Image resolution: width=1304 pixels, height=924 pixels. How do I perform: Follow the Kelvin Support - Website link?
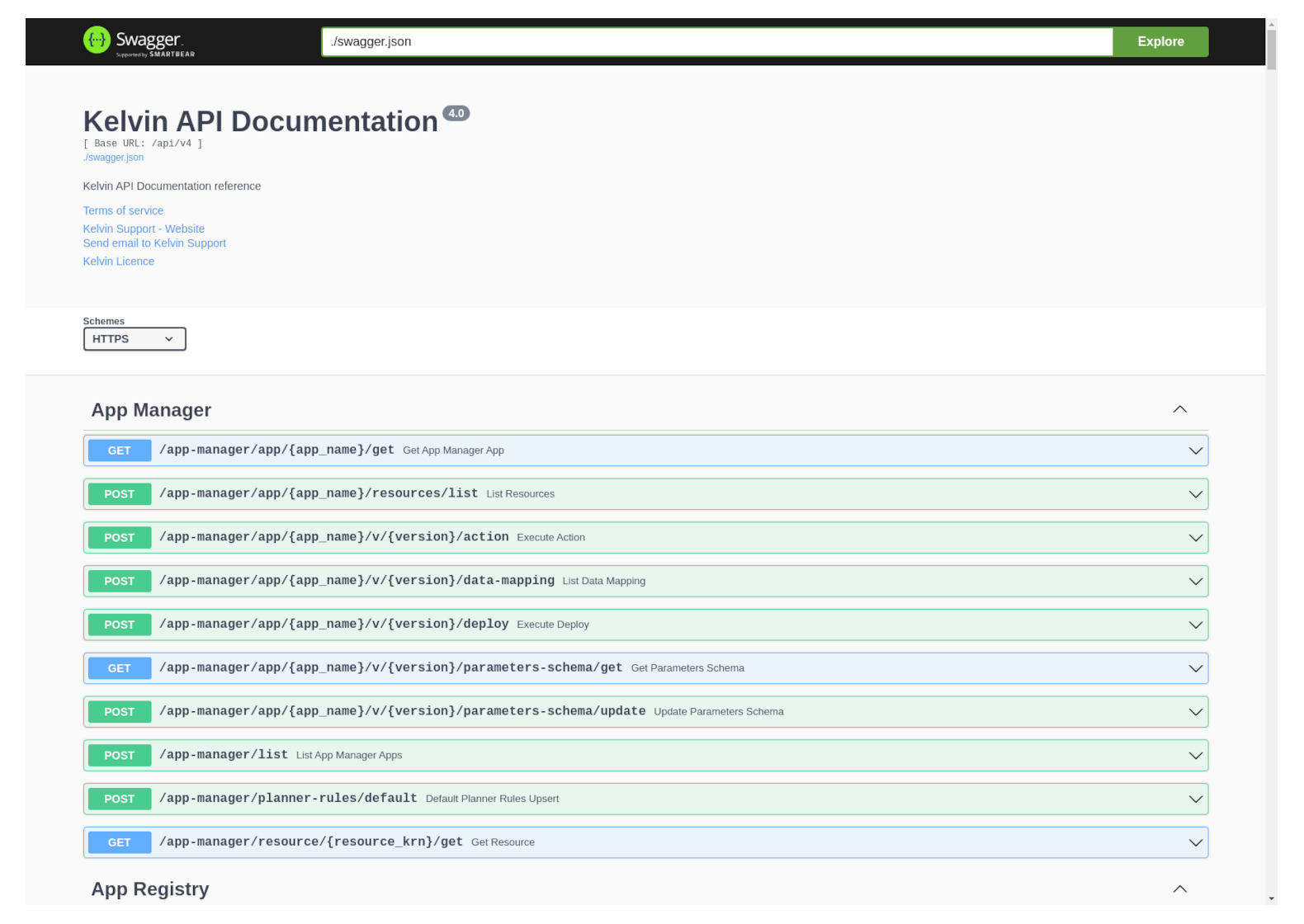tap(144, 229)
